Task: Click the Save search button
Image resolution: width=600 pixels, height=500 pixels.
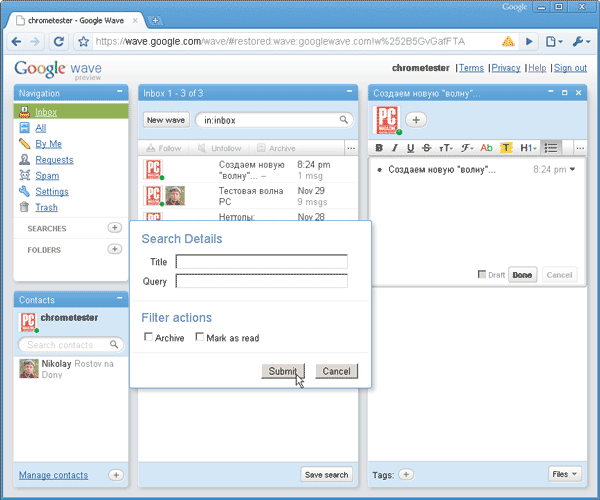Action: pyautogui.click(x=326, y=475)
